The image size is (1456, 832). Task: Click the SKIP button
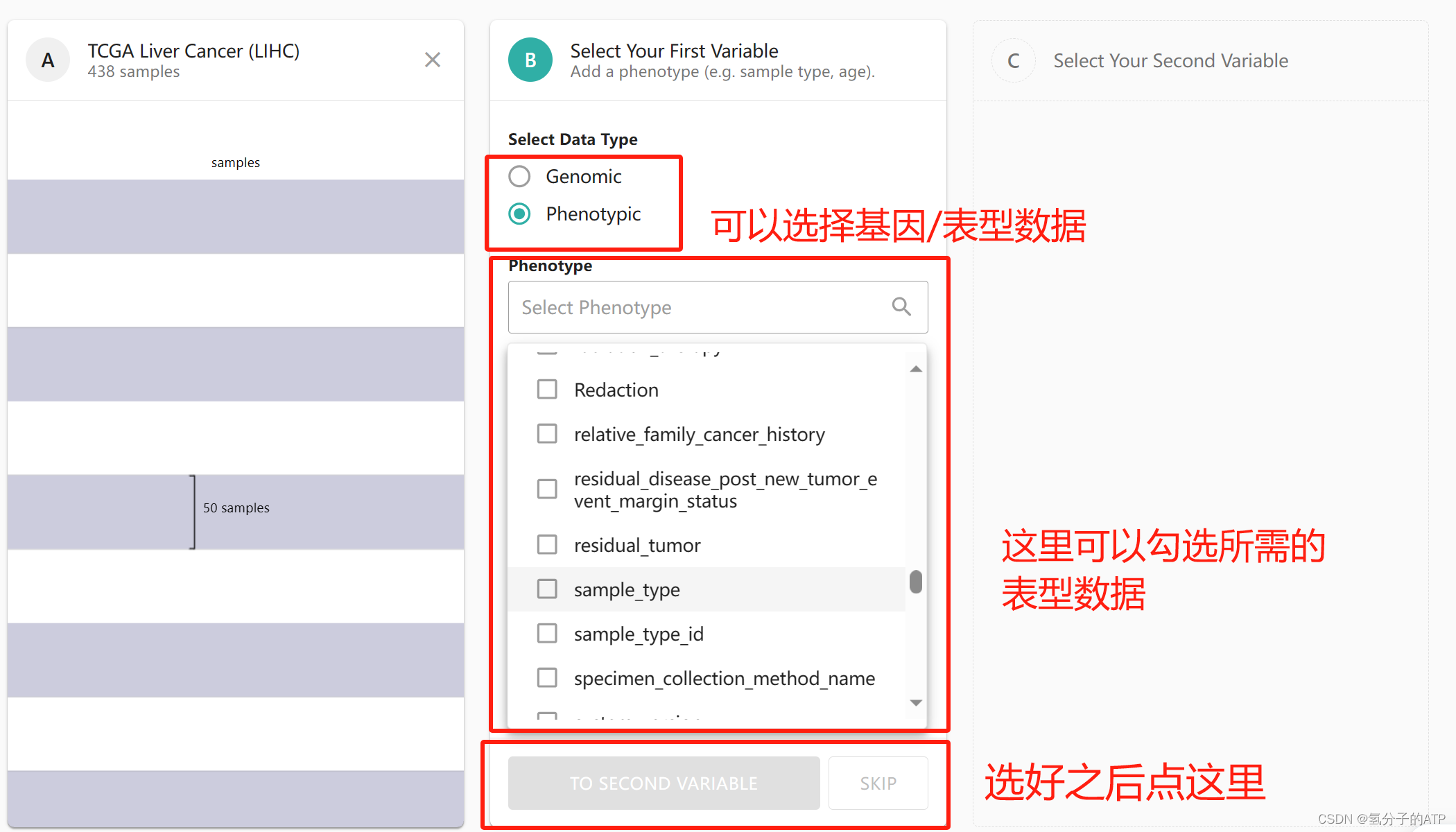coord(878,783)
